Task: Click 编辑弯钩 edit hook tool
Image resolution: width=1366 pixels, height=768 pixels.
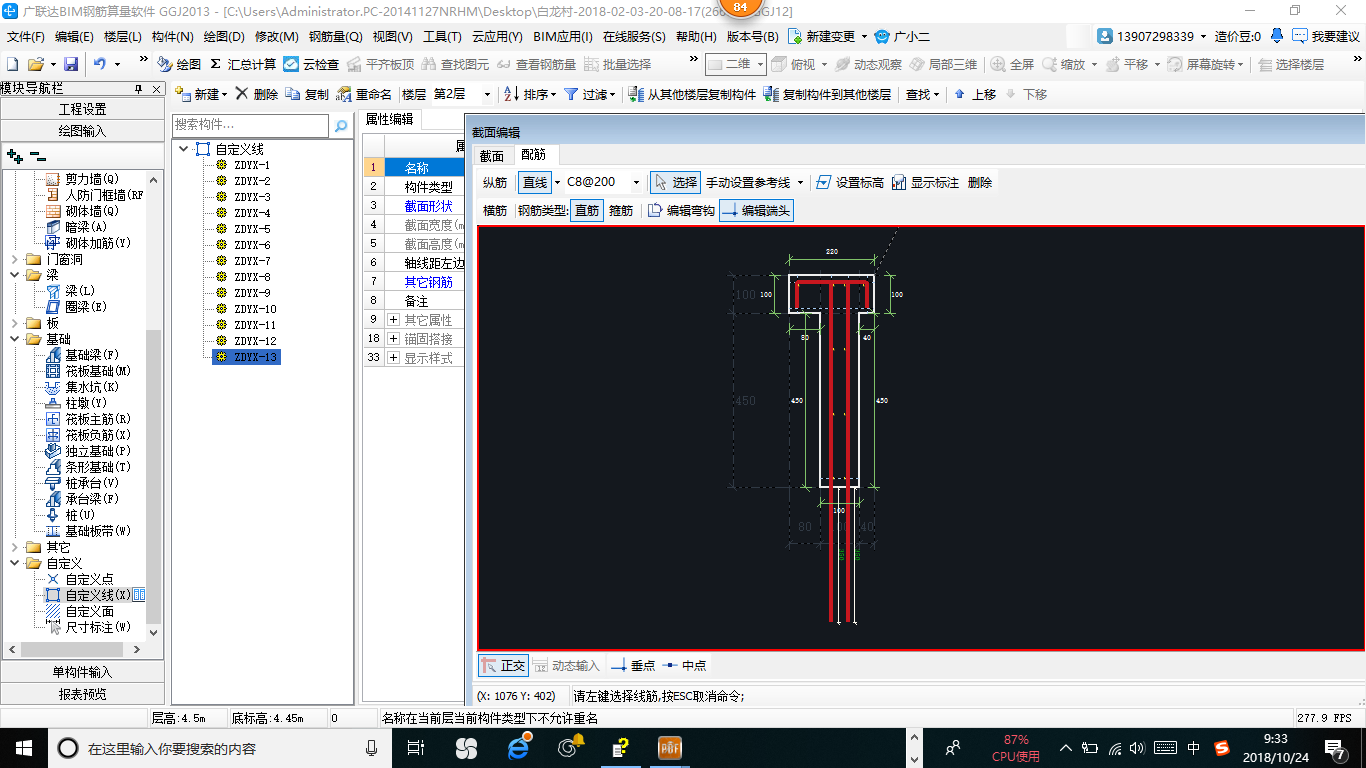Action: (x=681, y=210)
